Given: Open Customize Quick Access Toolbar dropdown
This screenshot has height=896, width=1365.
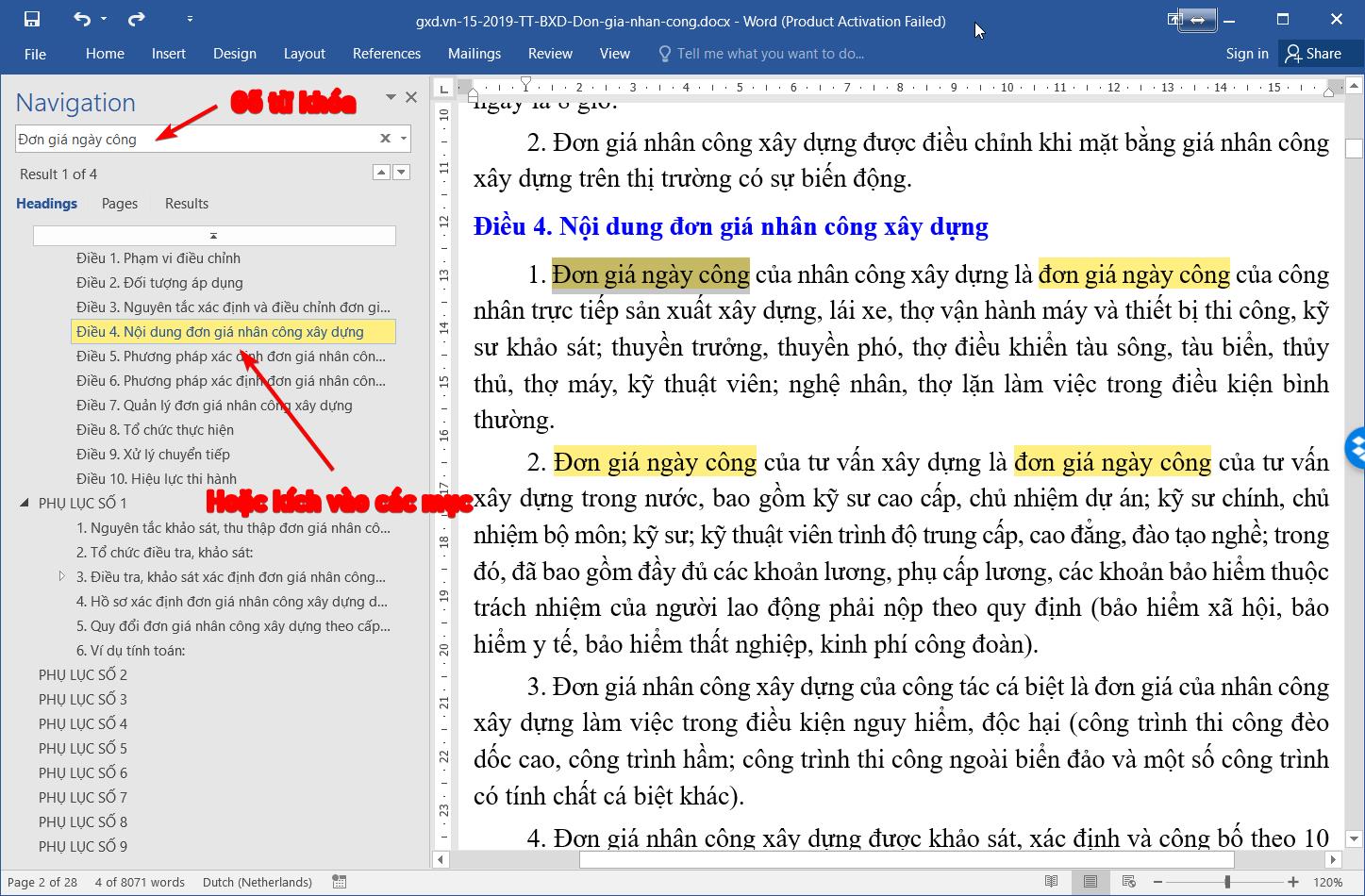Looking at the screenshot, I should [x=190, y=19].
